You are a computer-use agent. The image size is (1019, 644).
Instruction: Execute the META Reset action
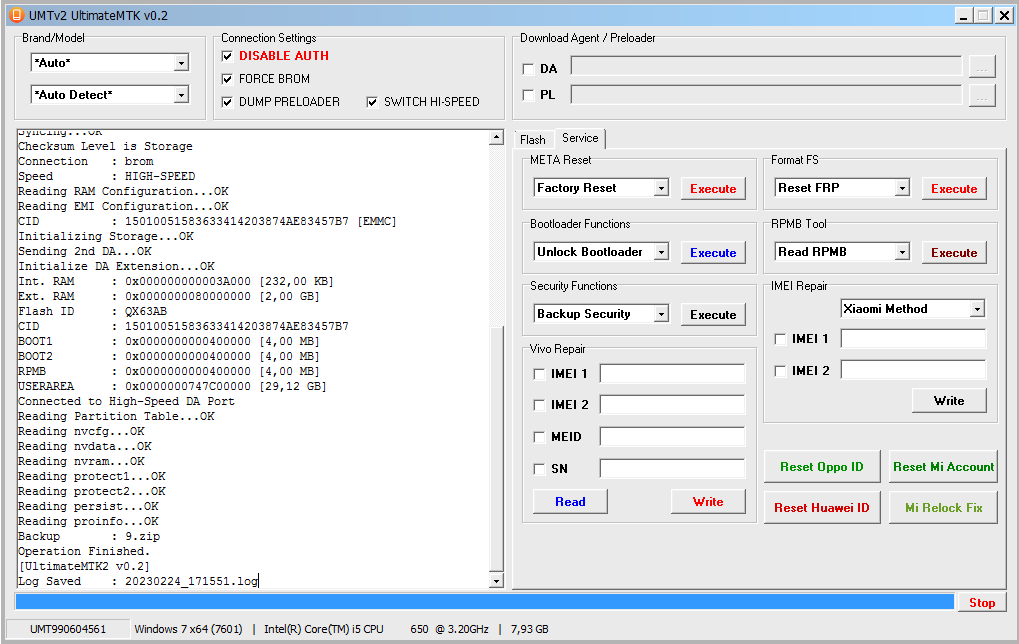point(713,188)
